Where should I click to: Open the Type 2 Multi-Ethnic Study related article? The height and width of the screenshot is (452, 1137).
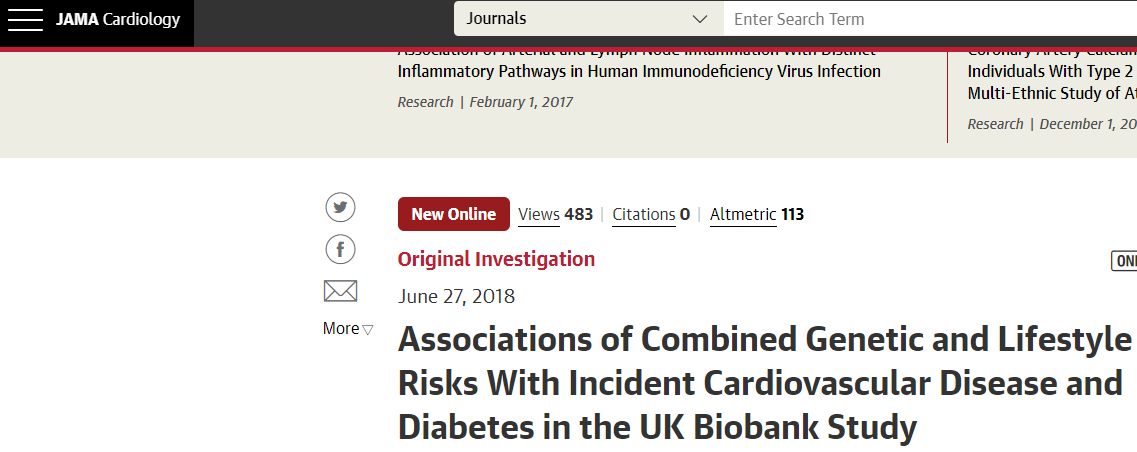coord(1051,82)
